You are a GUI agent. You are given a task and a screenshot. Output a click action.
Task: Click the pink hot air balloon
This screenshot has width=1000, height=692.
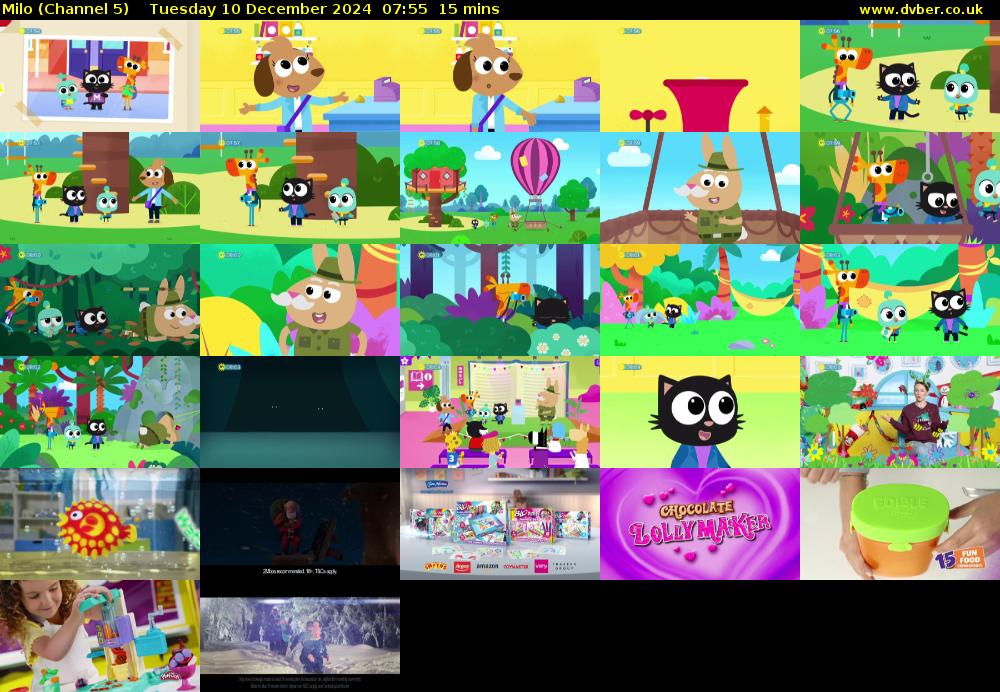(535, 166)
